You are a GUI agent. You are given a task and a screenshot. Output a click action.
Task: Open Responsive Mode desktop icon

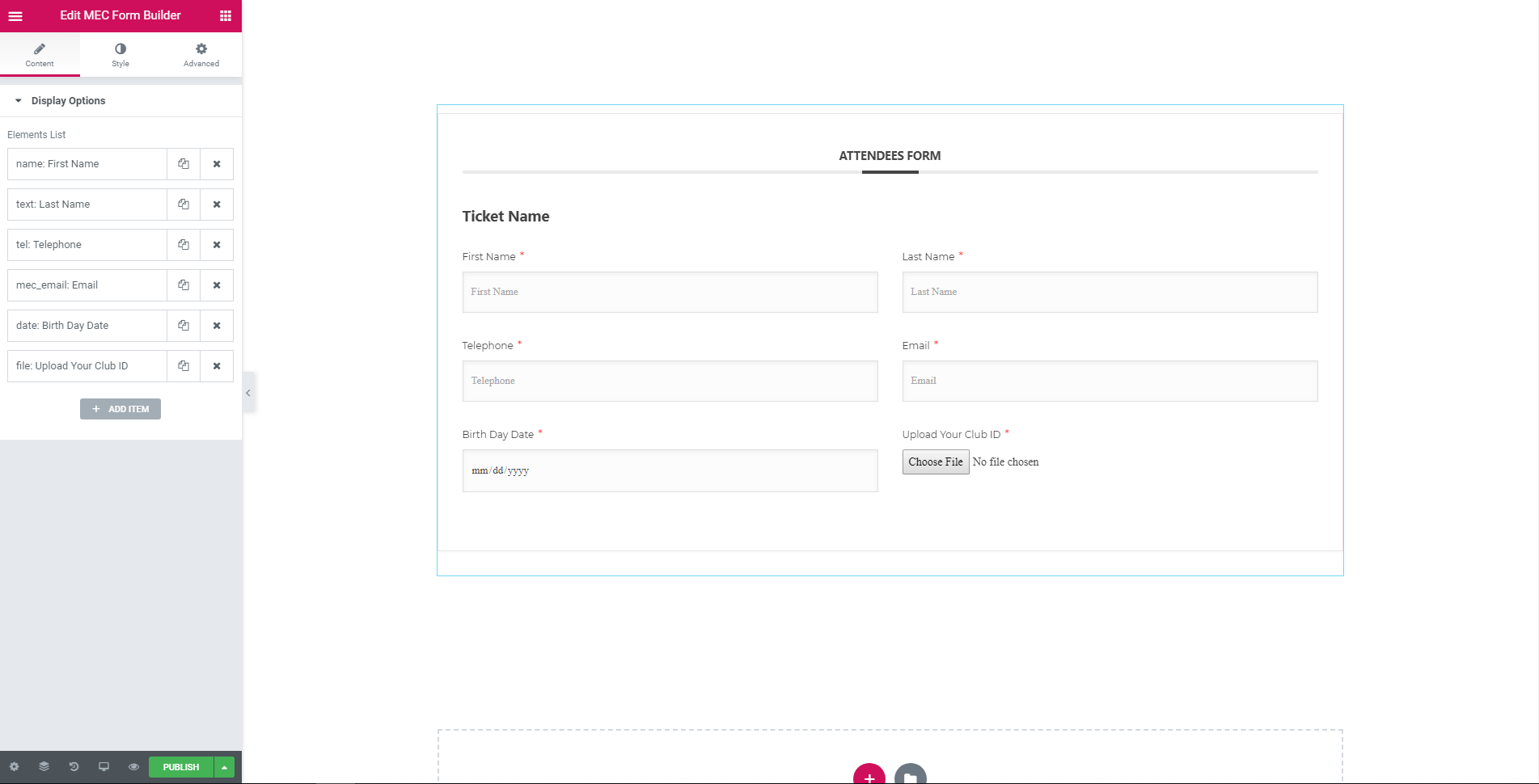point(104,767)
